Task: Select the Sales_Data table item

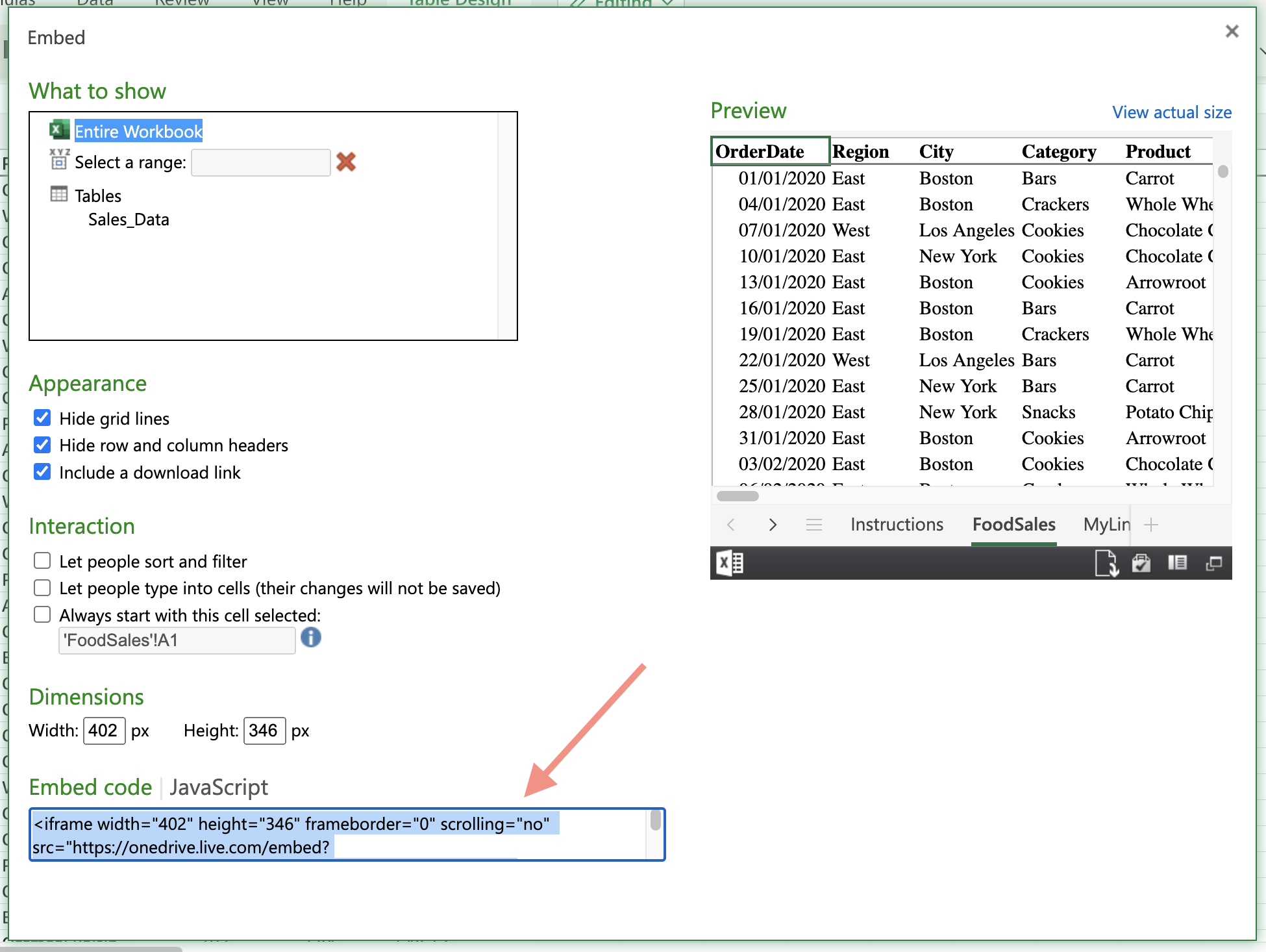Action: pyautogui.click(x=129, y=219)
